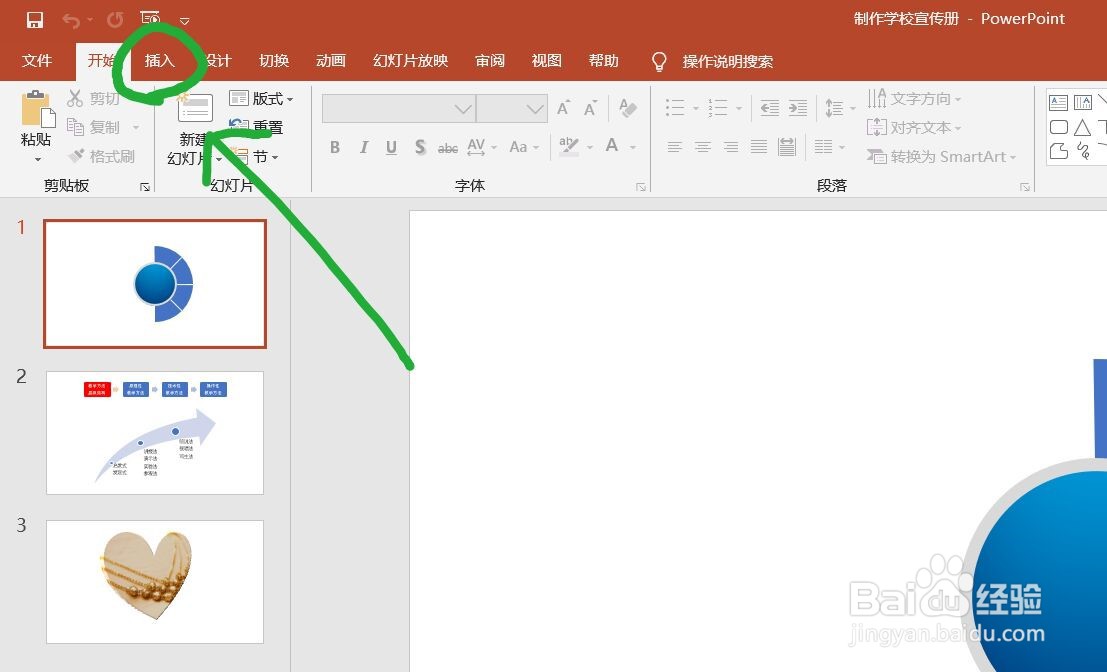Open the 文字方向 menu
The height and width of the screenshot is (672, 1107).
pos(915,99)
